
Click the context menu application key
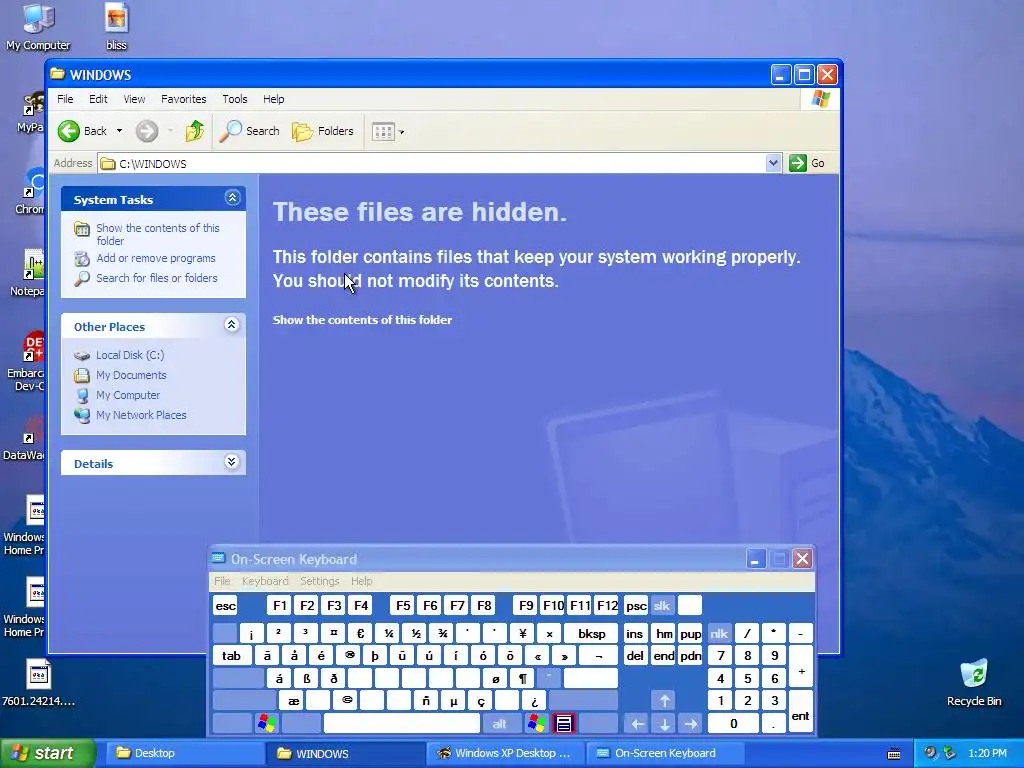click(564, 724)
